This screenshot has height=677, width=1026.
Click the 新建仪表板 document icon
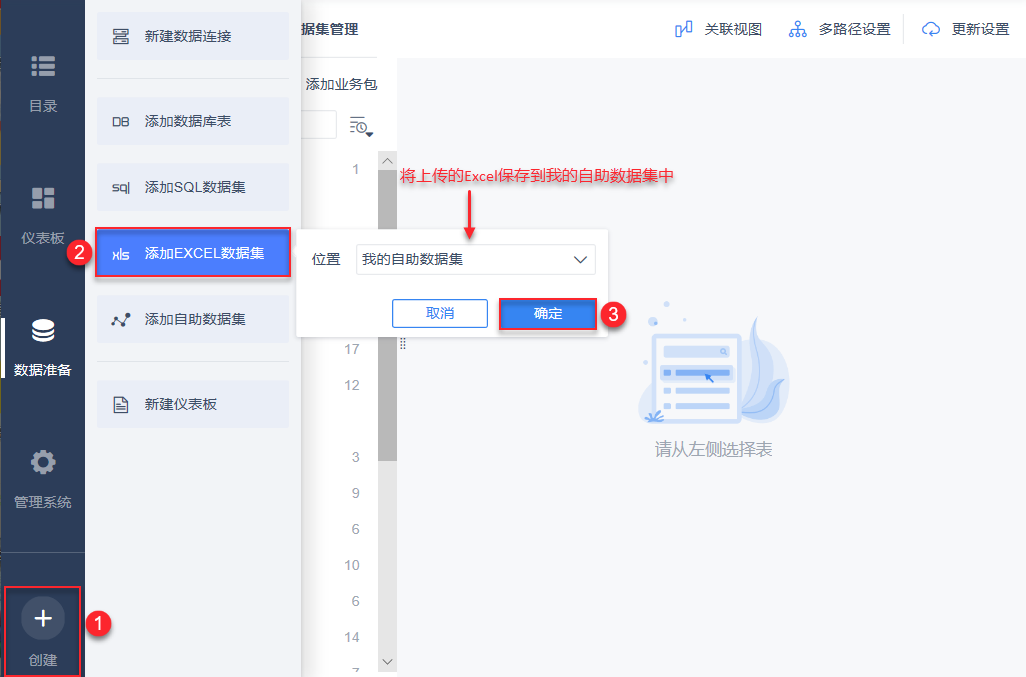(x=120, y=405)
